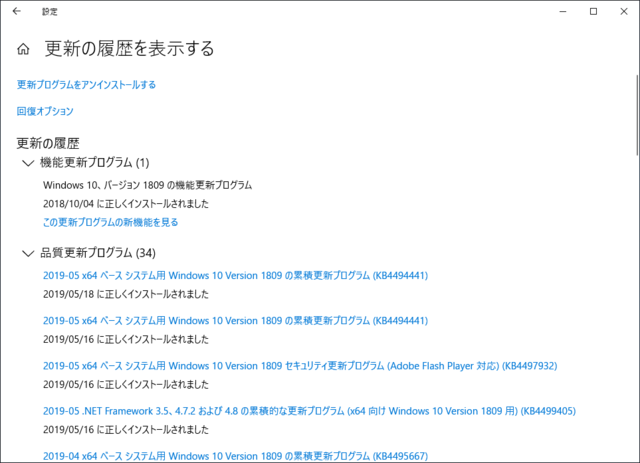
Task: Click the page title 更新の履歴を表示する
Action: [129, 49]
